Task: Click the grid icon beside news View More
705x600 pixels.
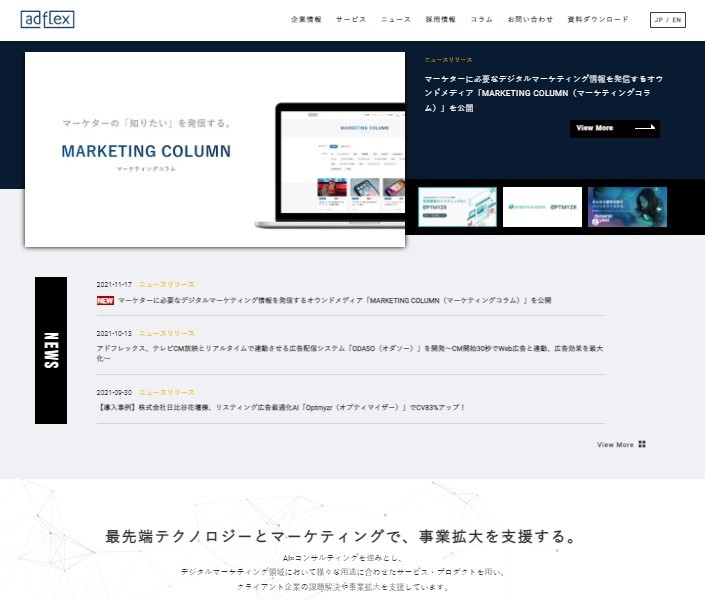Action: 643,444
